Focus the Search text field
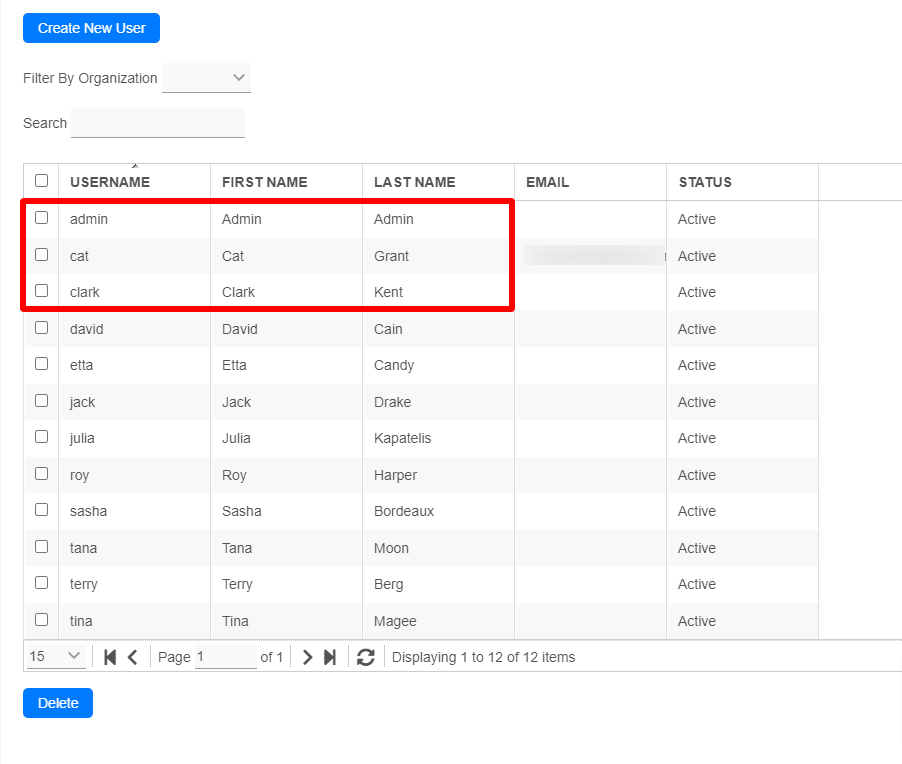This screenshot has height=764, width=902. click(x=158, y=123)
